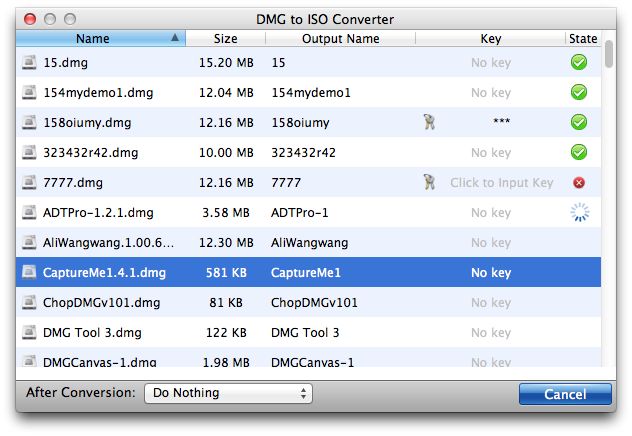This screenshot has height=436, width=632.
Task: Cancel the conversion with the Cancel button
Action: [565, 394]
